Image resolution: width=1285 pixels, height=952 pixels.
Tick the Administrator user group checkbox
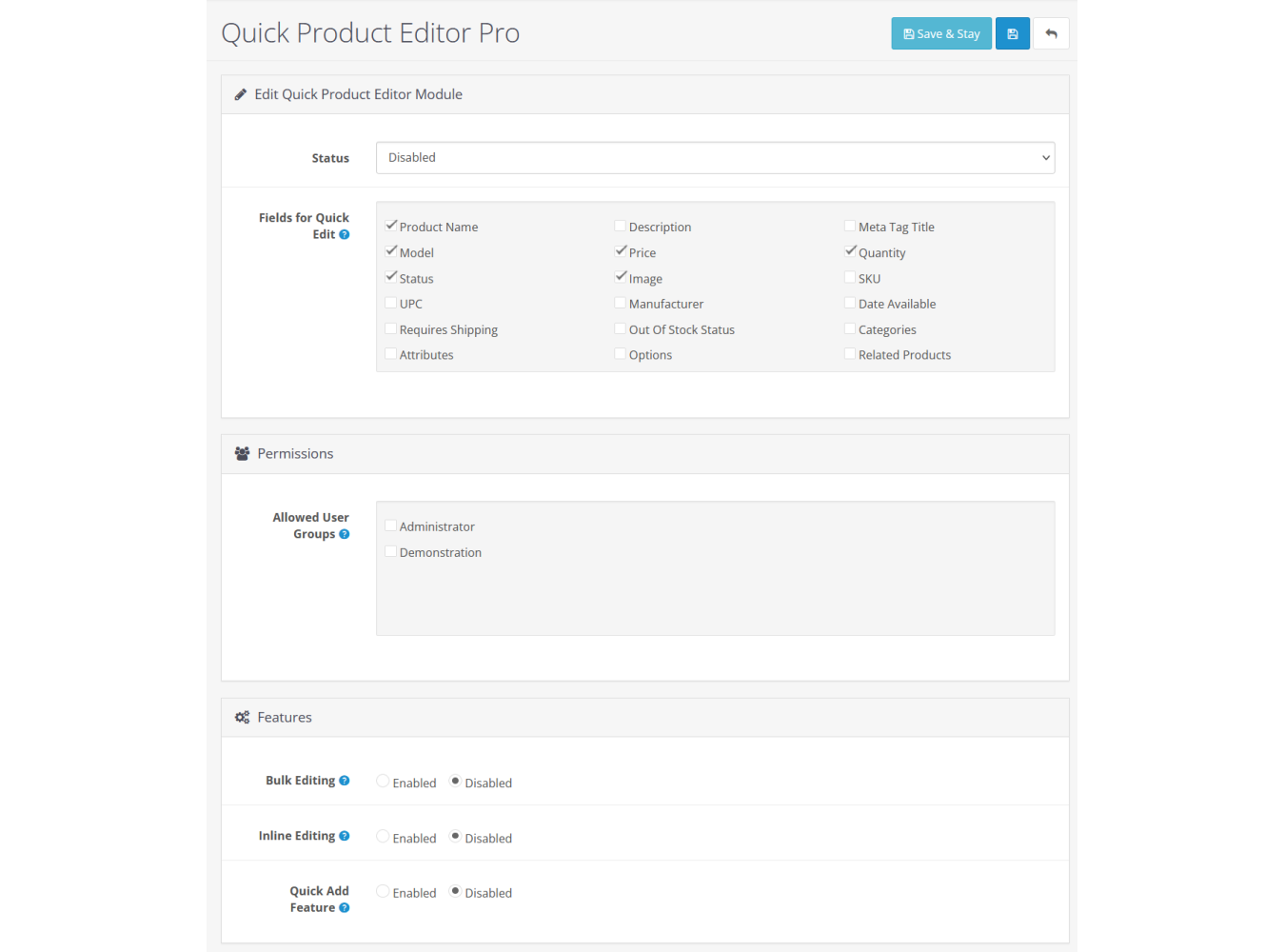coord(391,526)
